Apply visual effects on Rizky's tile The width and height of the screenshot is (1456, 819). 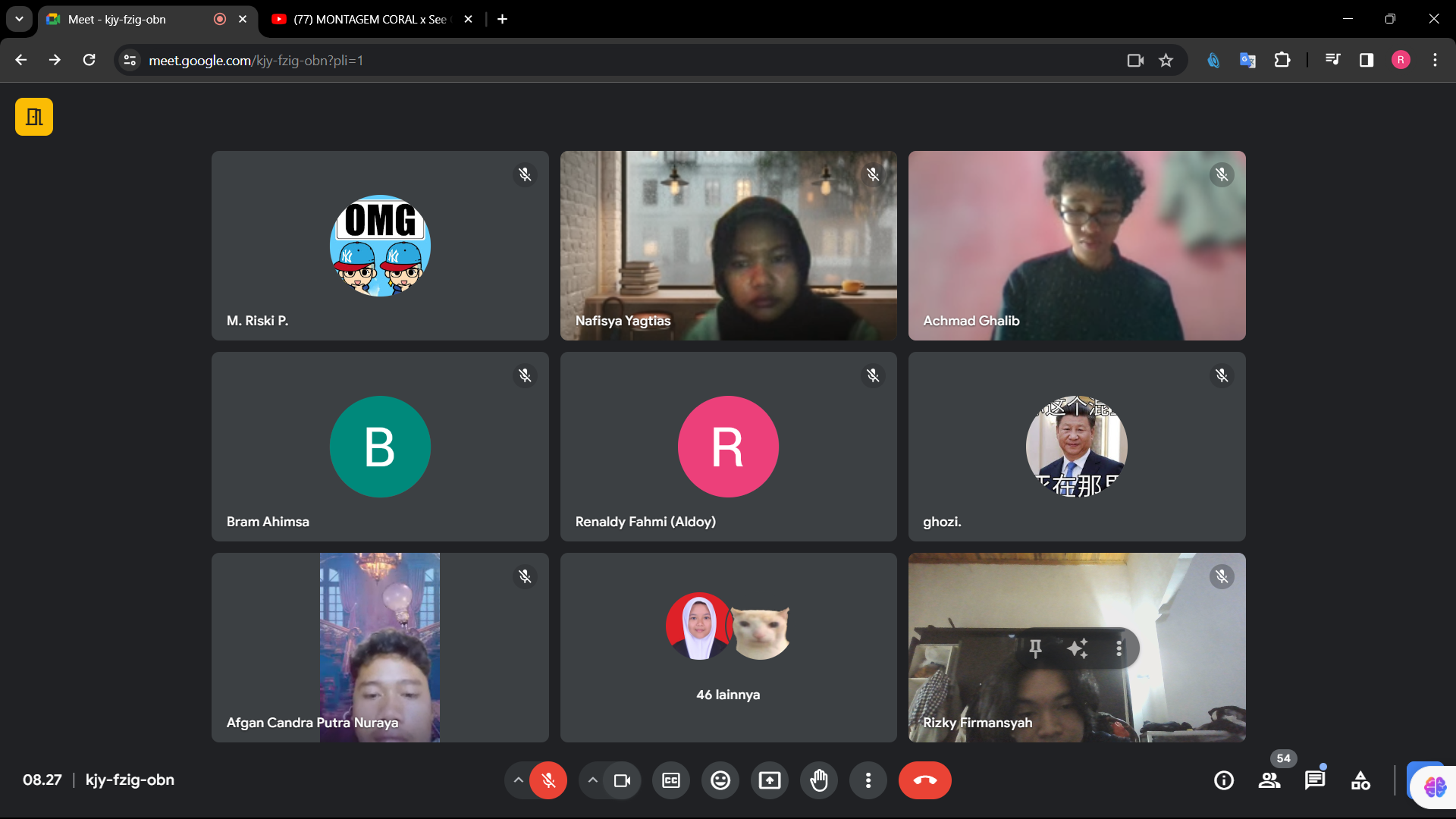coord(1078,648)
